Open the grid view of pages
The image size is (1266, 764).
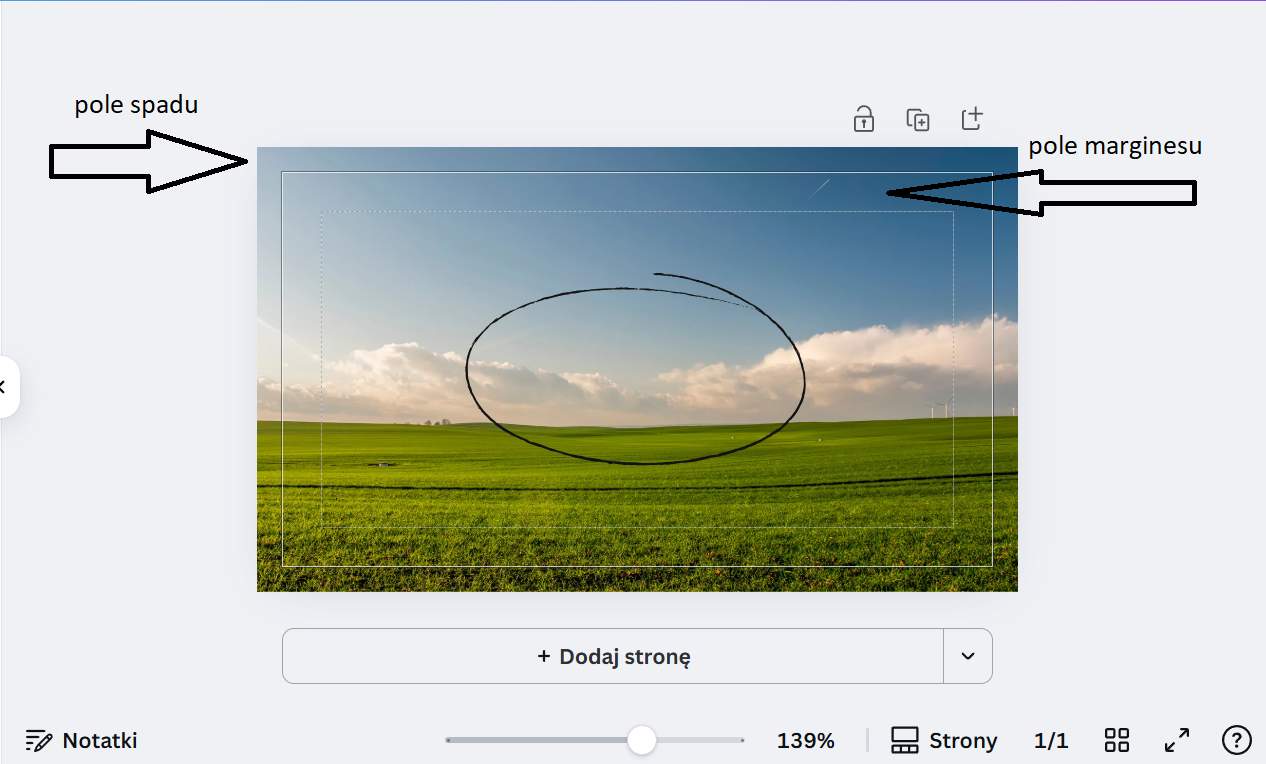pos(1116,740)
